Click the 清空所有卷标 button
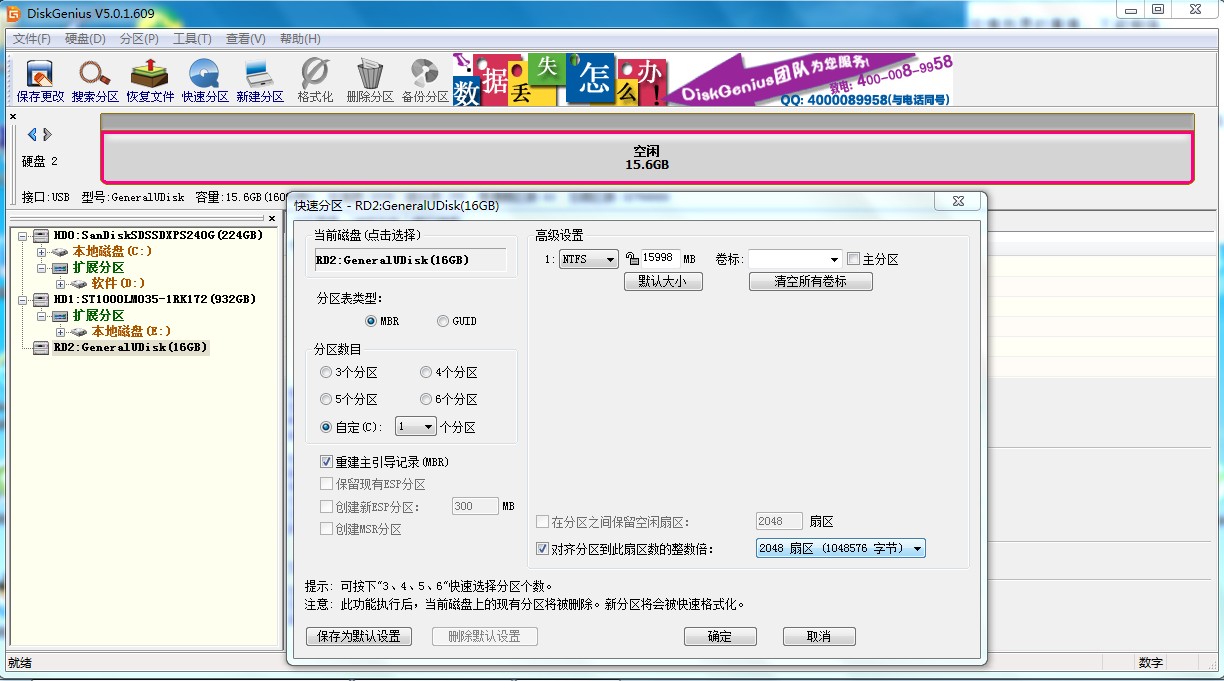 coord(810,282)
